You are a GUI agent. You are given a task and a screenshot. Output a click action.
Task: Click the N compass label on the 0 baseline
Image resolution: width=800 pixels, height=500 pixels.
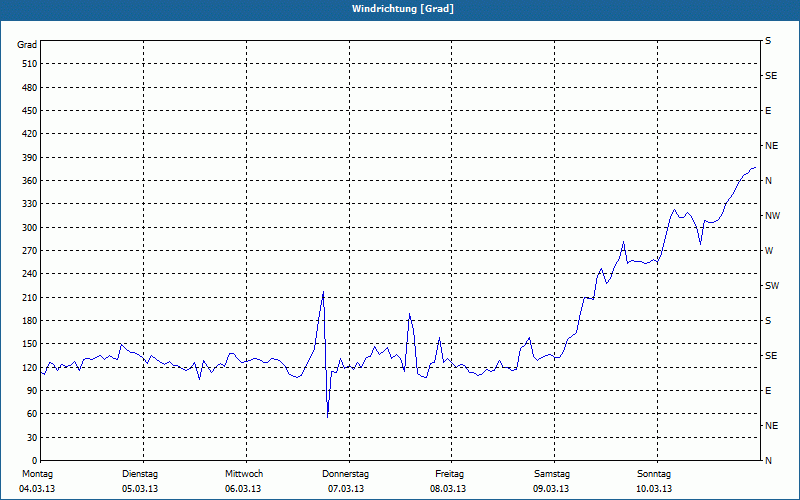768,461
